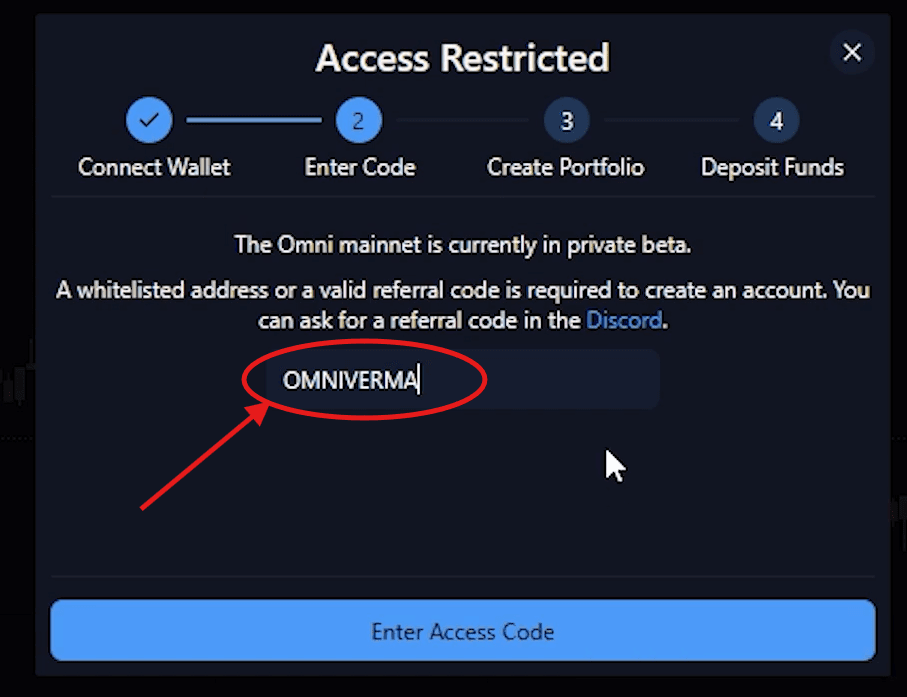Click the completed Connect Wallet checkmark icon

(x=149, y=119)
